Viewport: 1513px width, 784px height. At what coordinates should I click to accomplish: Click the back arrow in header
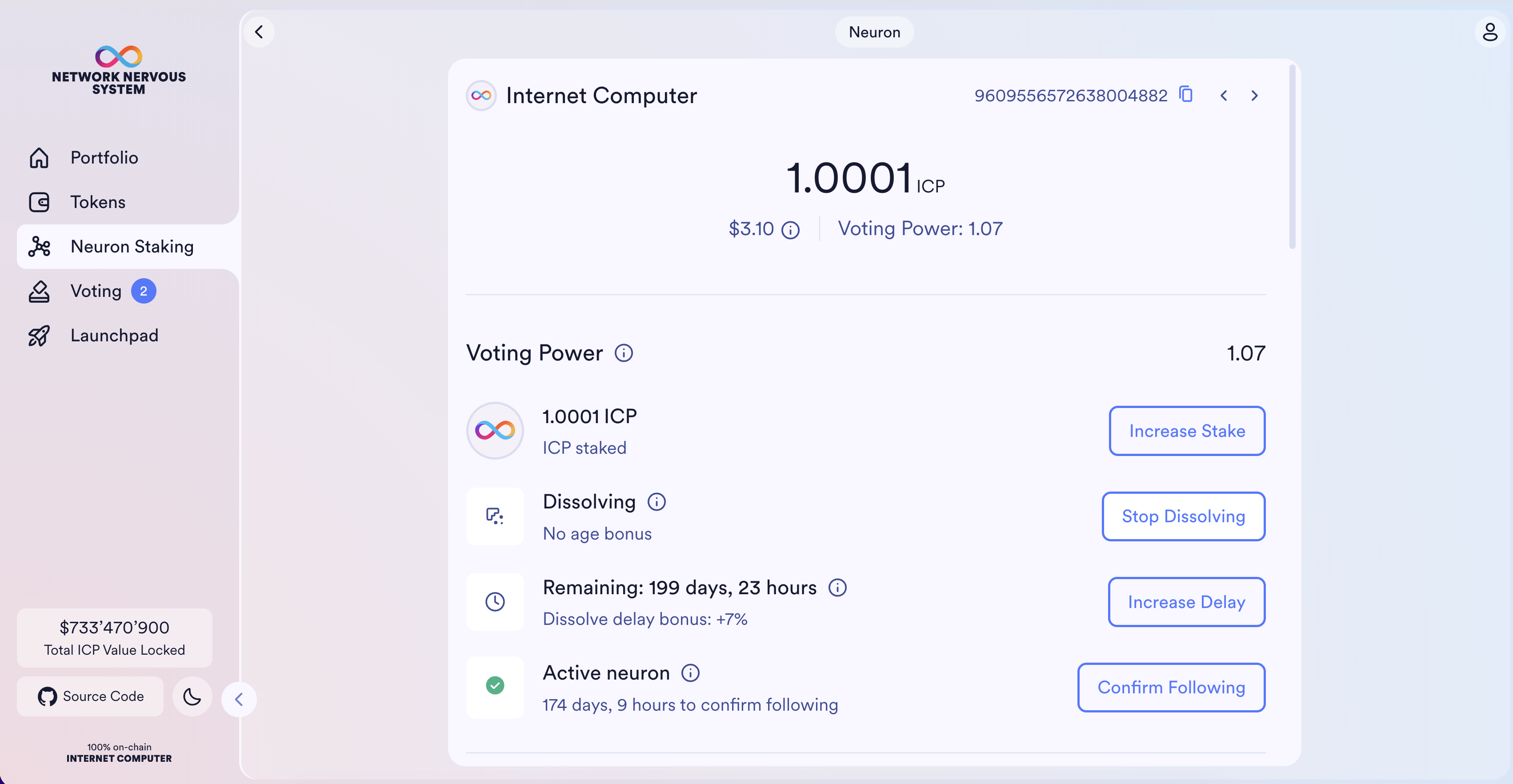coord(259,32)
